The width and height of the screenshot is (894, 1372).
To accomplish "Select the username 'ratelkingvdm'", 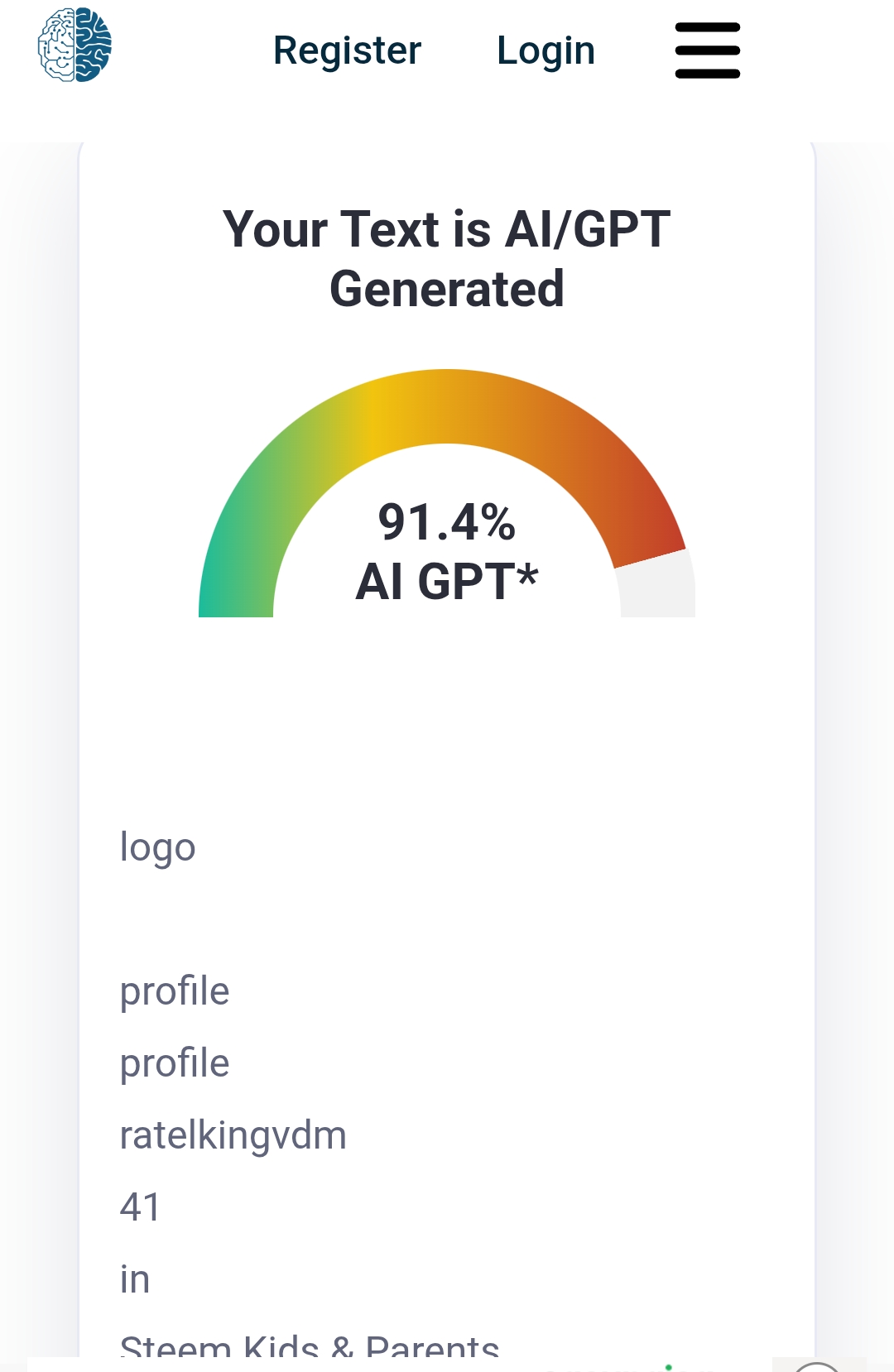I will click(x=233, y=1135).
